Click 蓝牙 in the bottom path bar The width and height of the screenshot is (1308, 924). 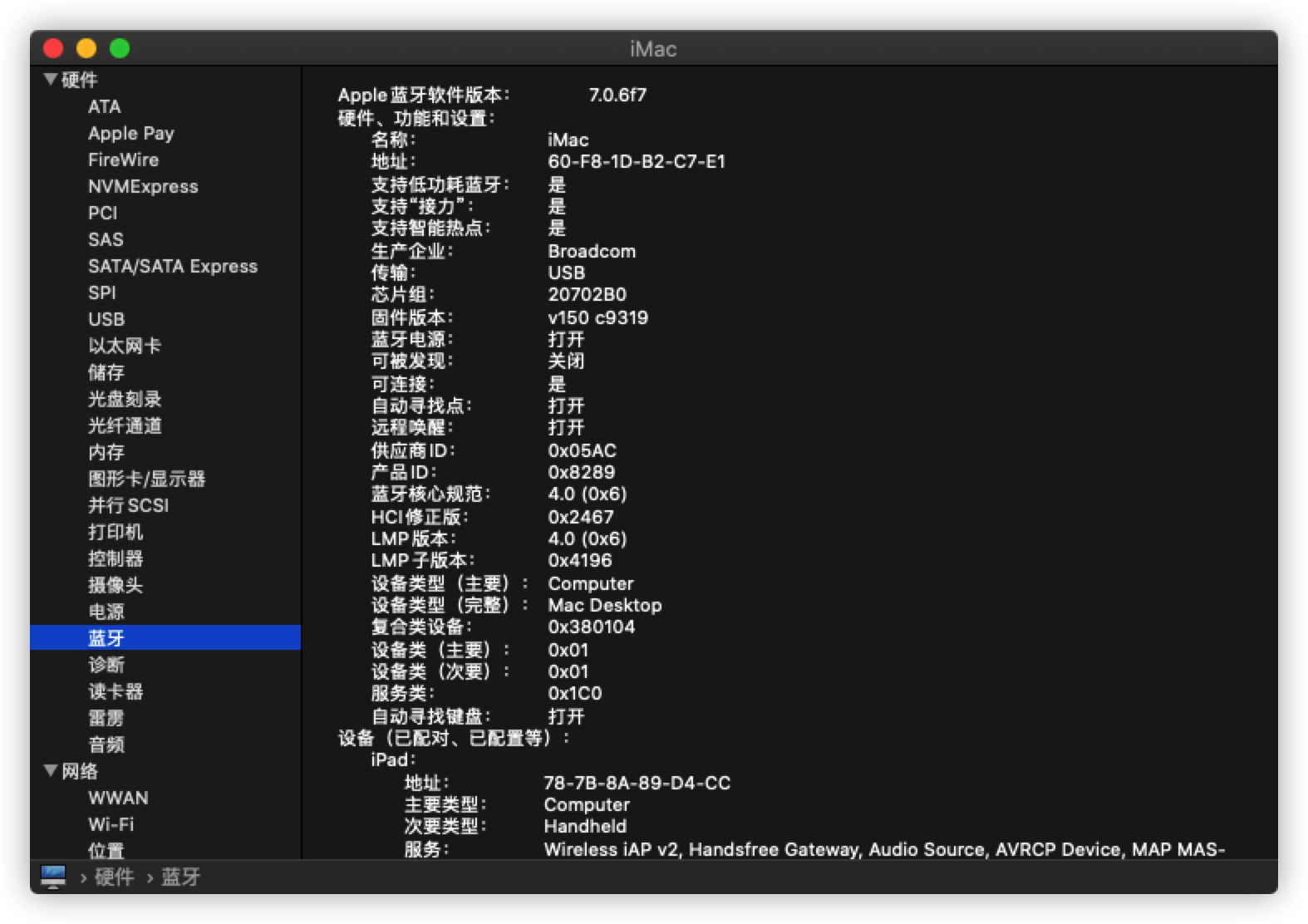(180, 877)
